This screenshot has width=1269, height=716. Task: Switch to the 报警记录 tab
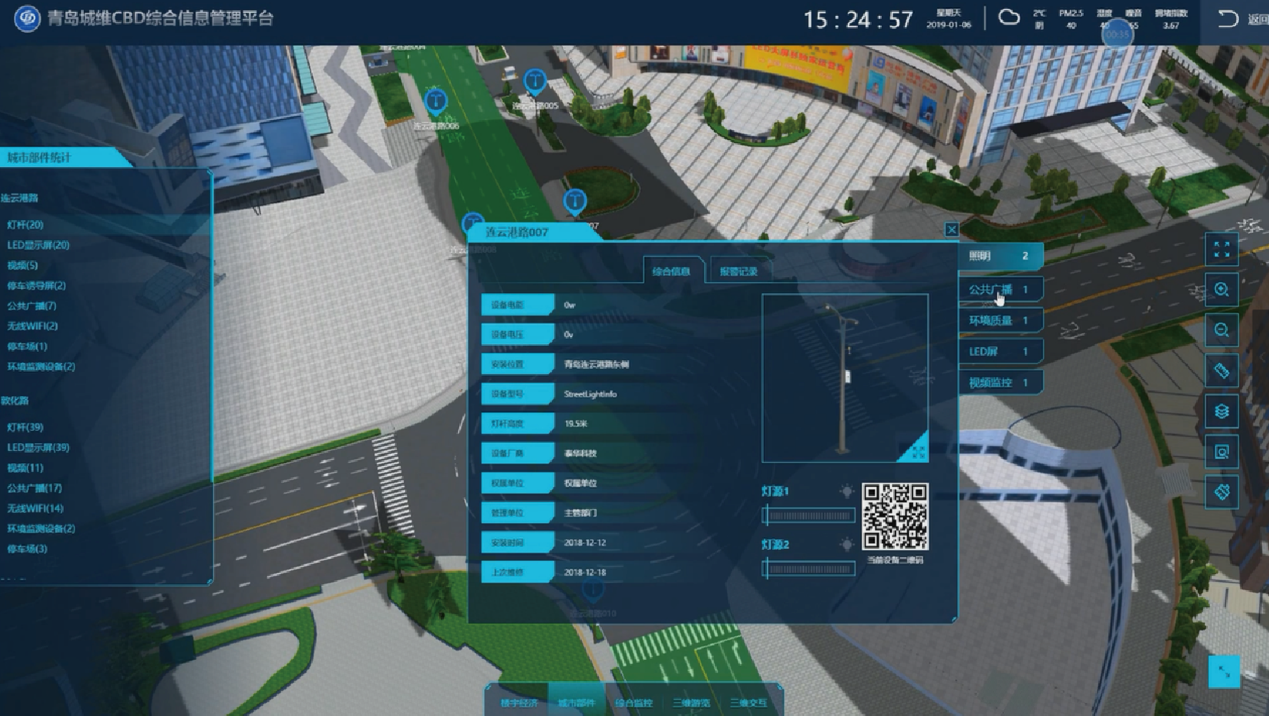coord(739,271)
